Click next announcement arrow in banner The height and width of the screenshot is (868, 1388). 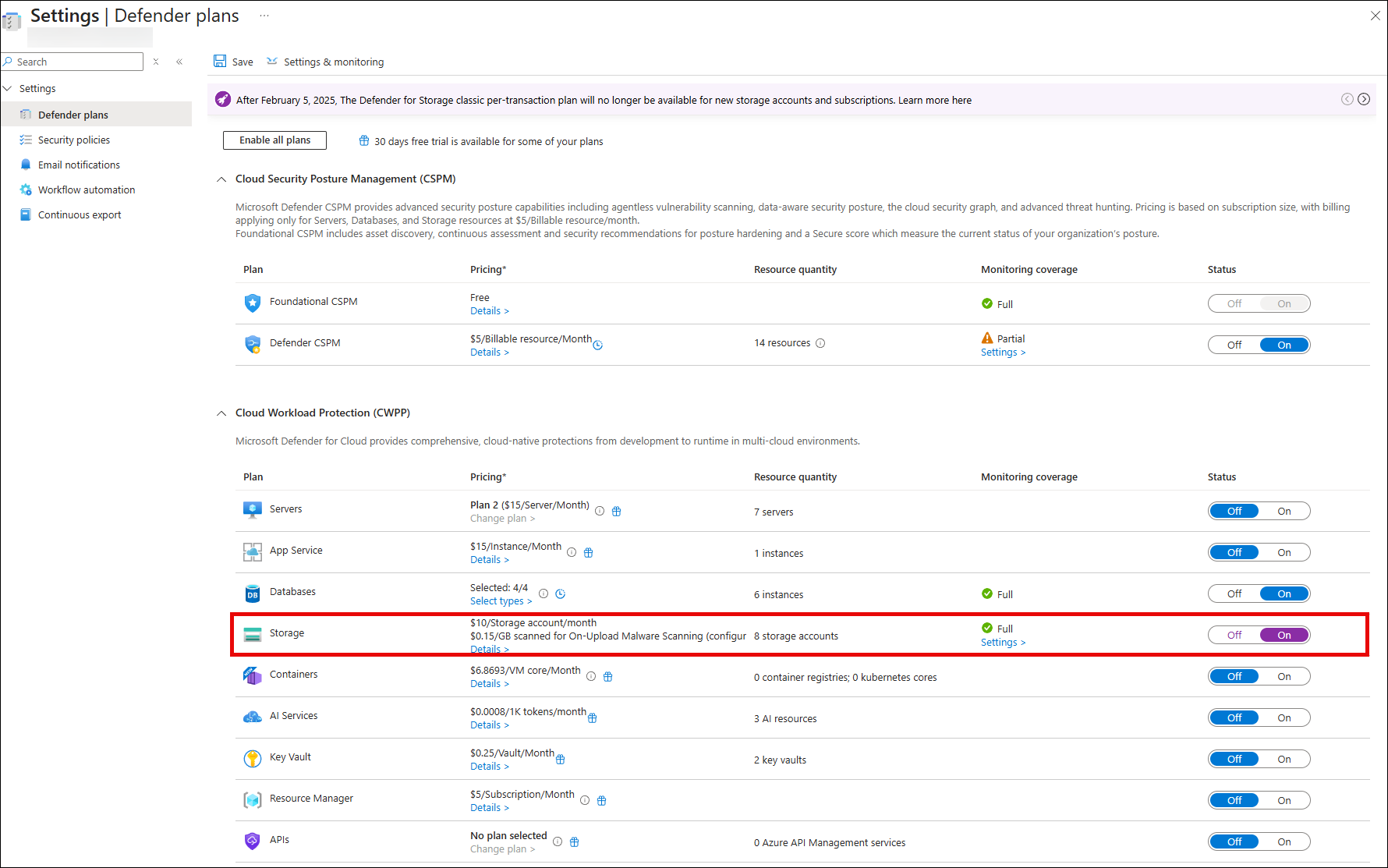click(1364, 99)
